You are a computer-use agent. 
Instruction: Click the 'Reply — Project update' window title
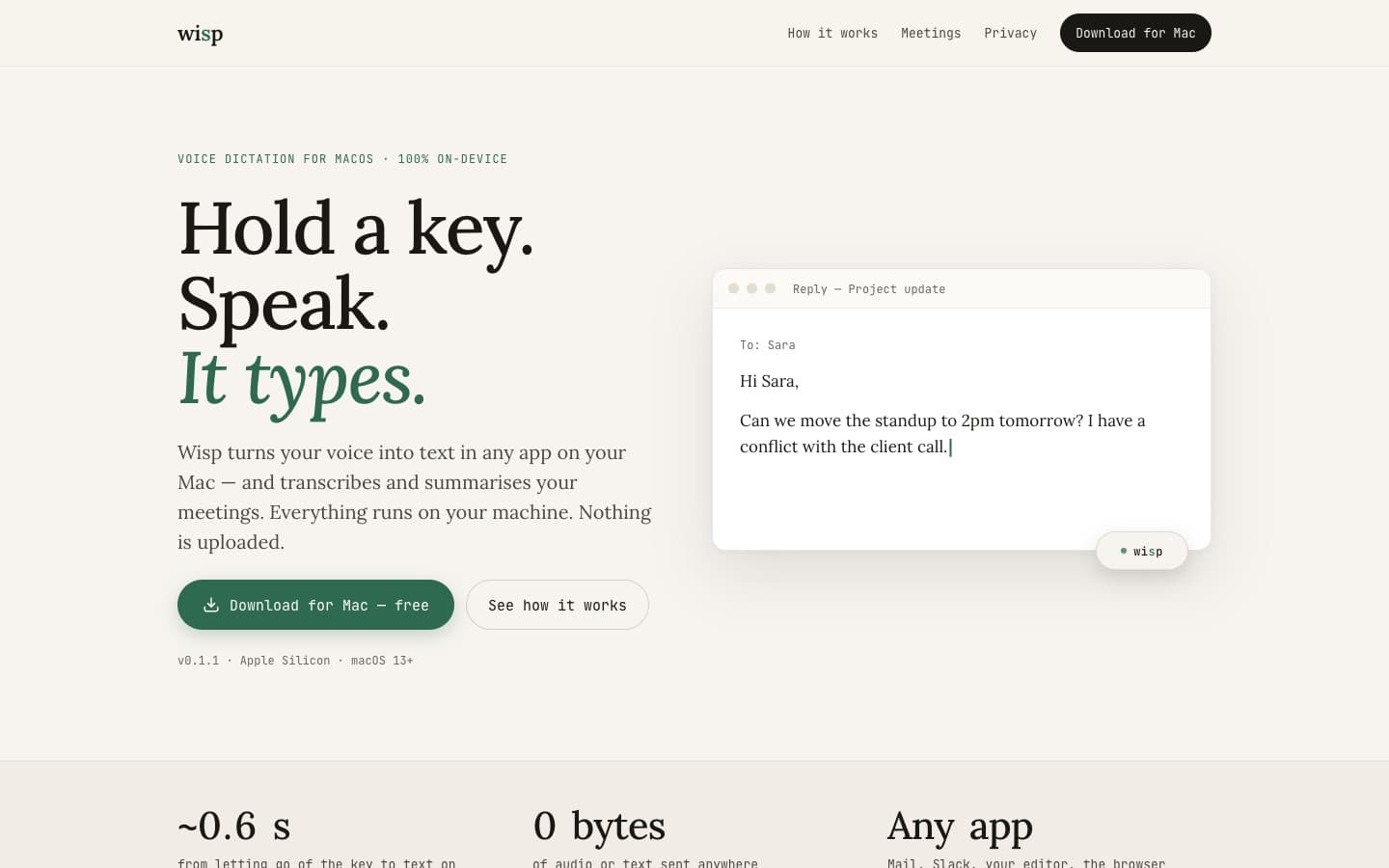869,289
